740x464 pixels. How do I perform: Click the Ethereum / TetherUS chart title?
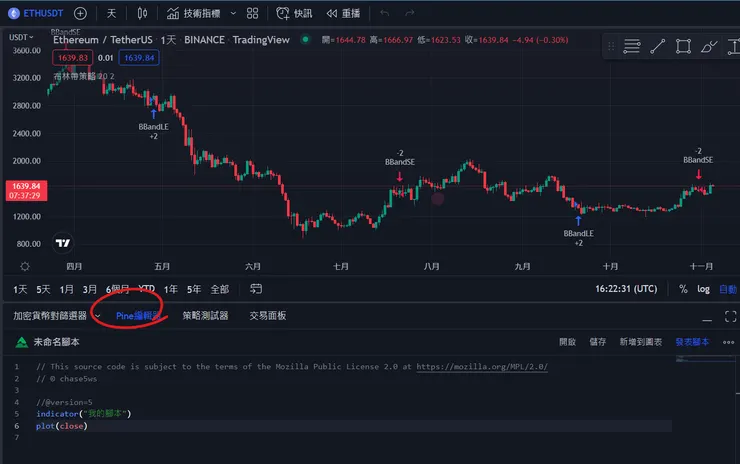tap(102, 40)
